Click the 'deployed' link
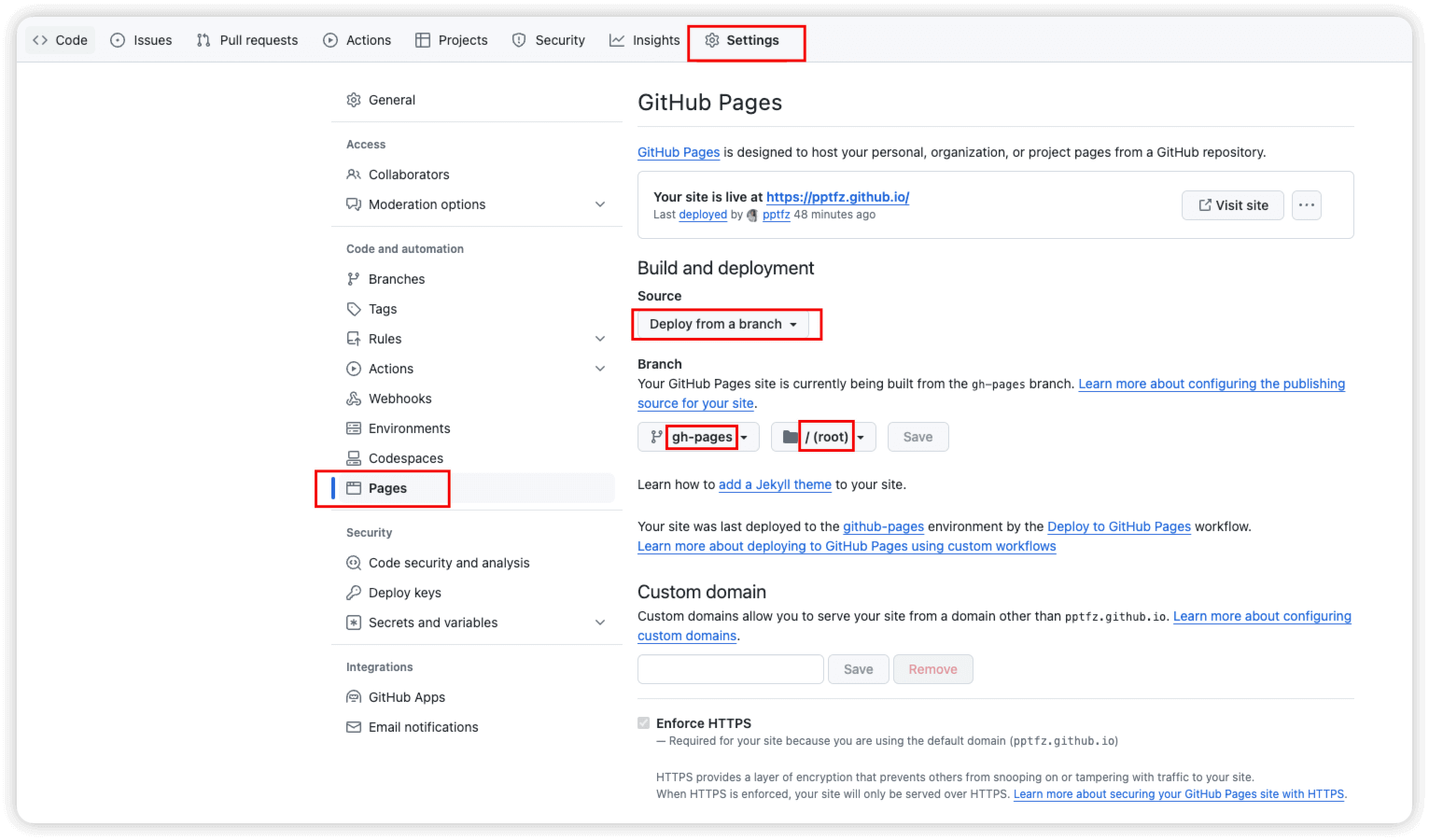Screen dimensions: 1429x840 click(703, 215)
